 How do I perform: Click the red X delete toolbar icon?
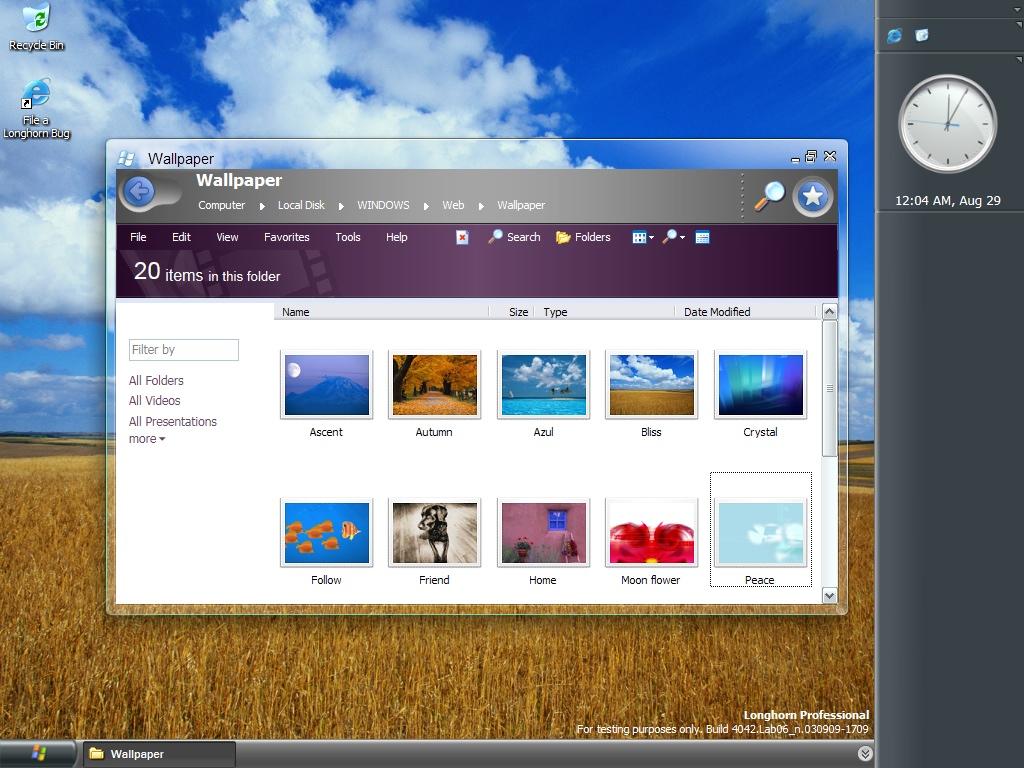pyautogui.click(x=461, y=237)
